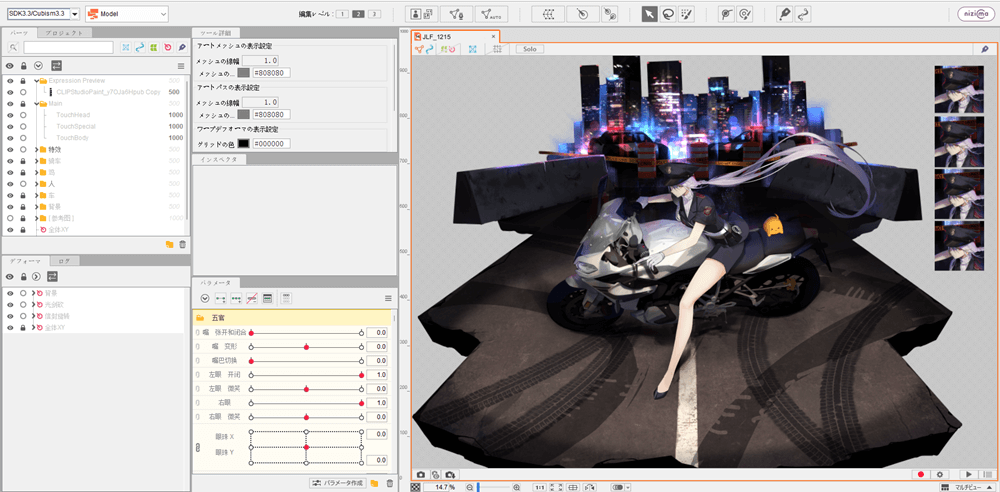Hide the 背景 deformer with eye icon
Image resolution: width=1000 pixels, height=492 pixels.
click(x=9, y=293)
